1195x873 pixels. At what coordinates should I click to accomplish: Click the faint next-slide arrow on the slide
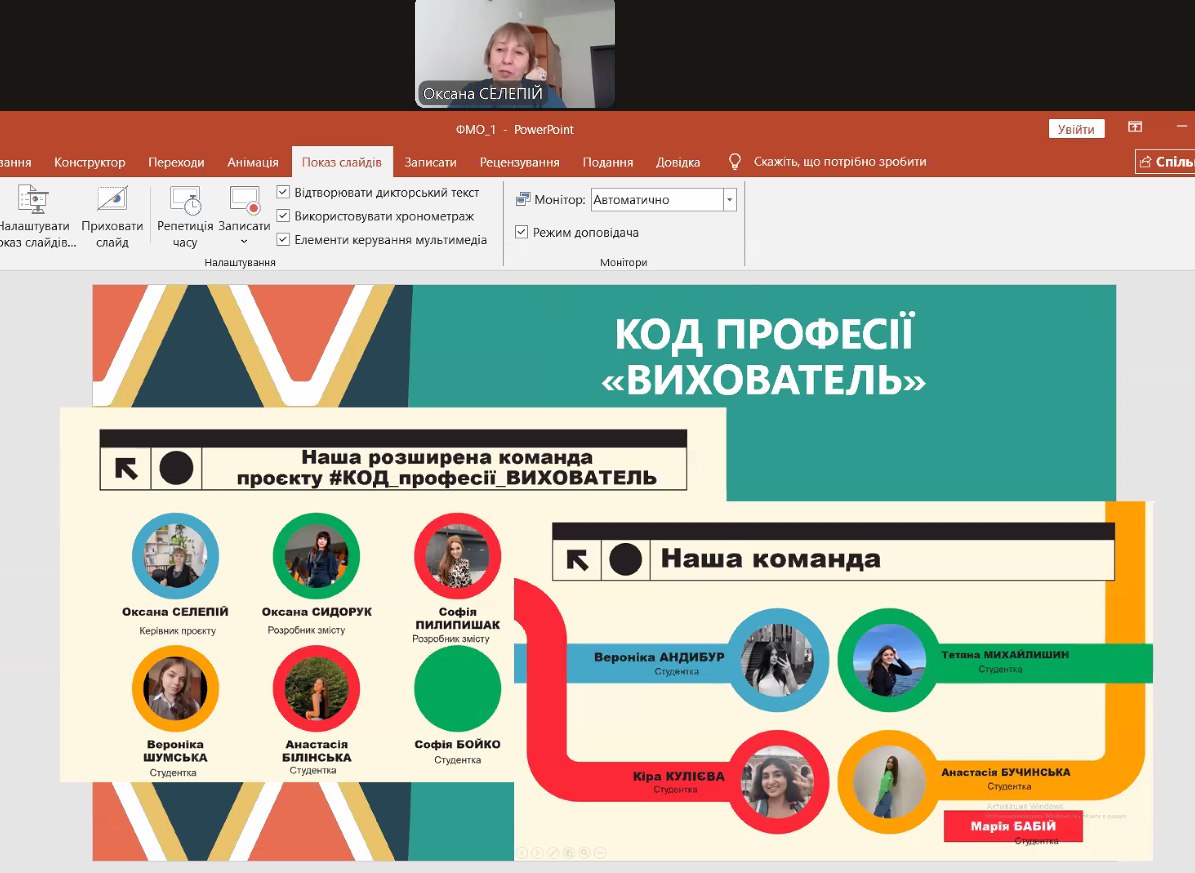tap(538, 853)
